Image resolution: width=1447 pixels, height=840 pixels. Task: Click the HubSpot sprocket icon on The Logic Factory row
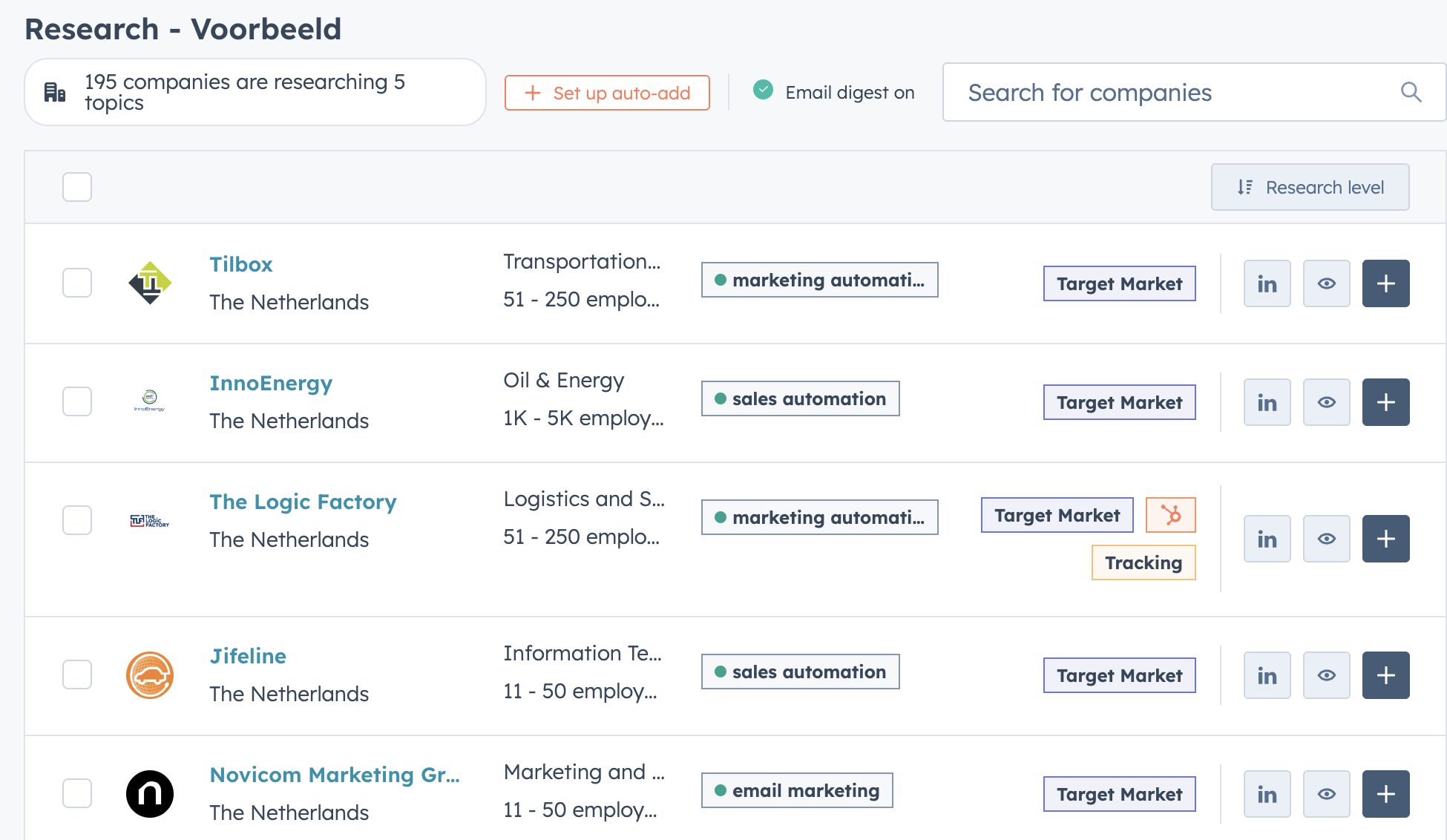1170,514
